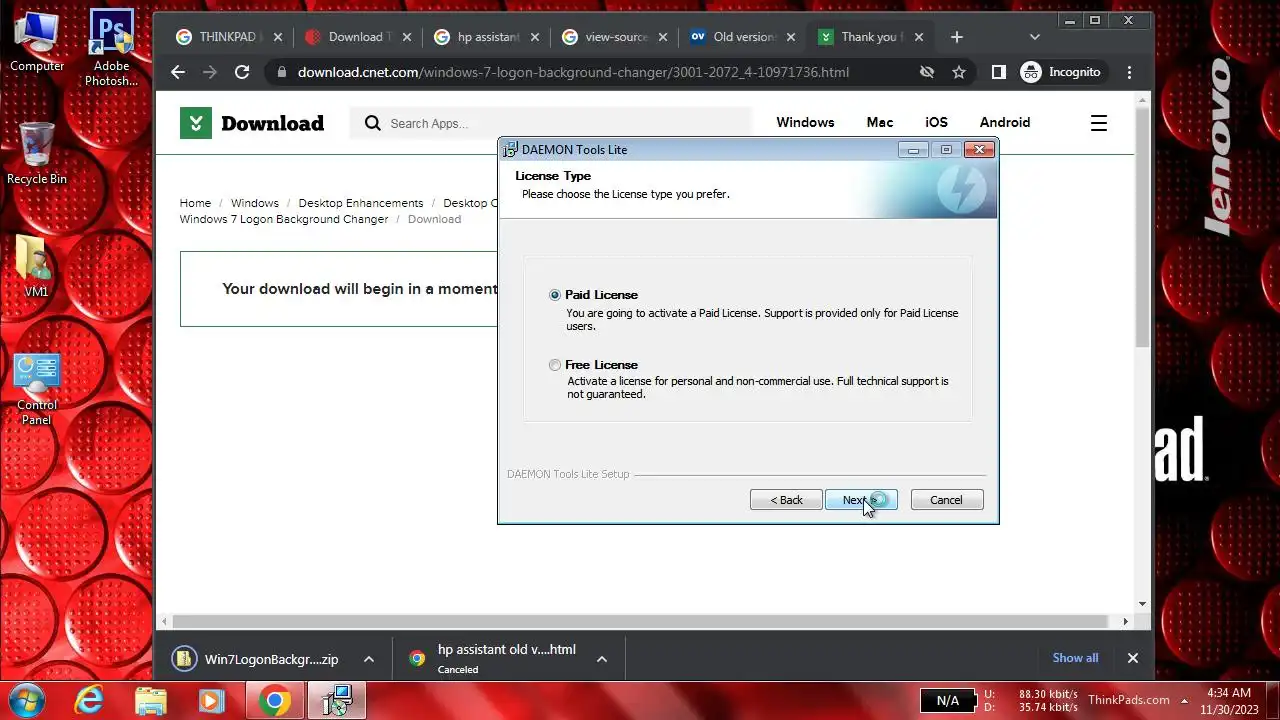Reload the page in Chrome
This screenshot has width=1280, height=720.
click(242, 72)
